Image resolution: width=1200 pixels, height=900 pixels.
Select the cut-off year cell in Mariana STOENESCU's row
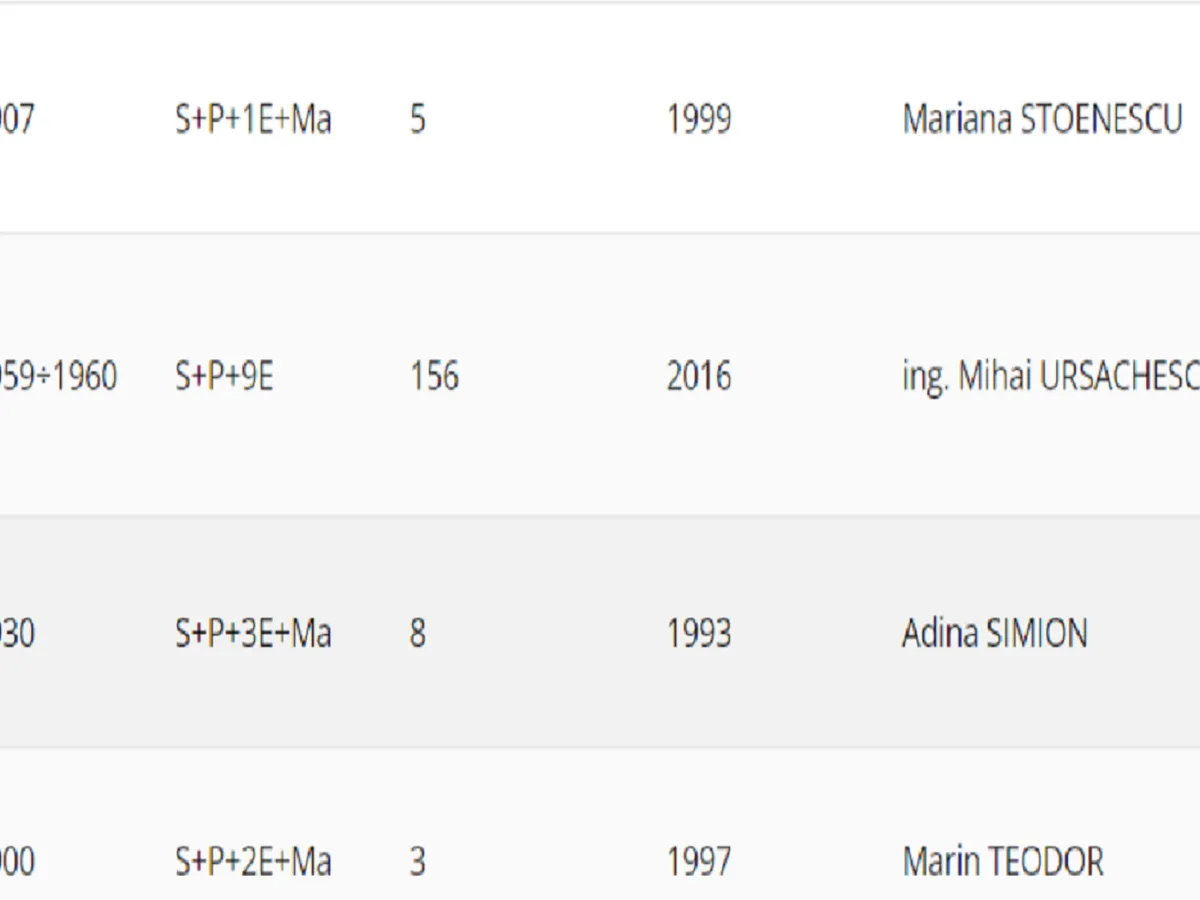[x=17, y=120]
